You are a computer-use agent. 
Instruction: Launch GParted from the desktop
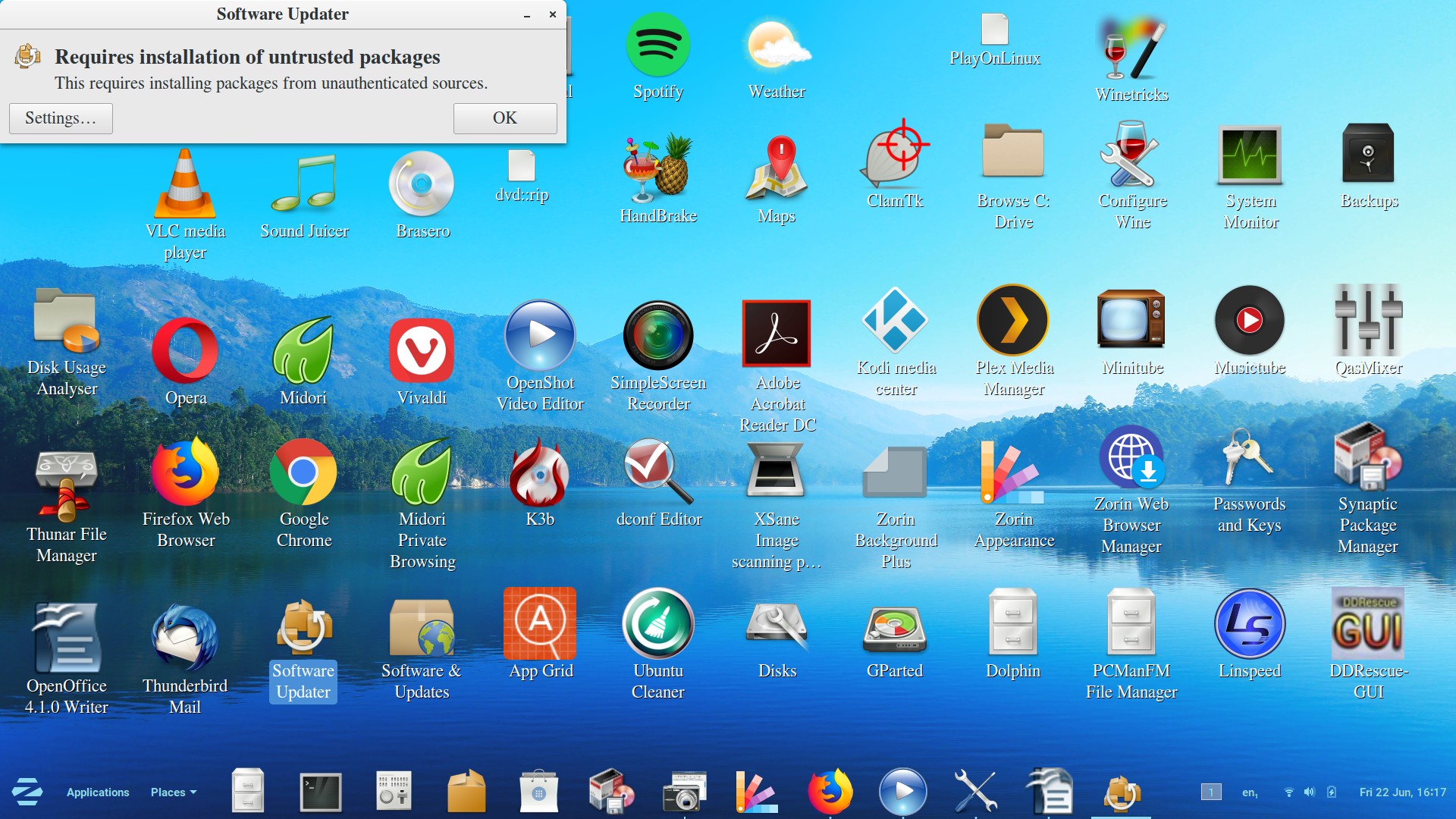(895, 626)
